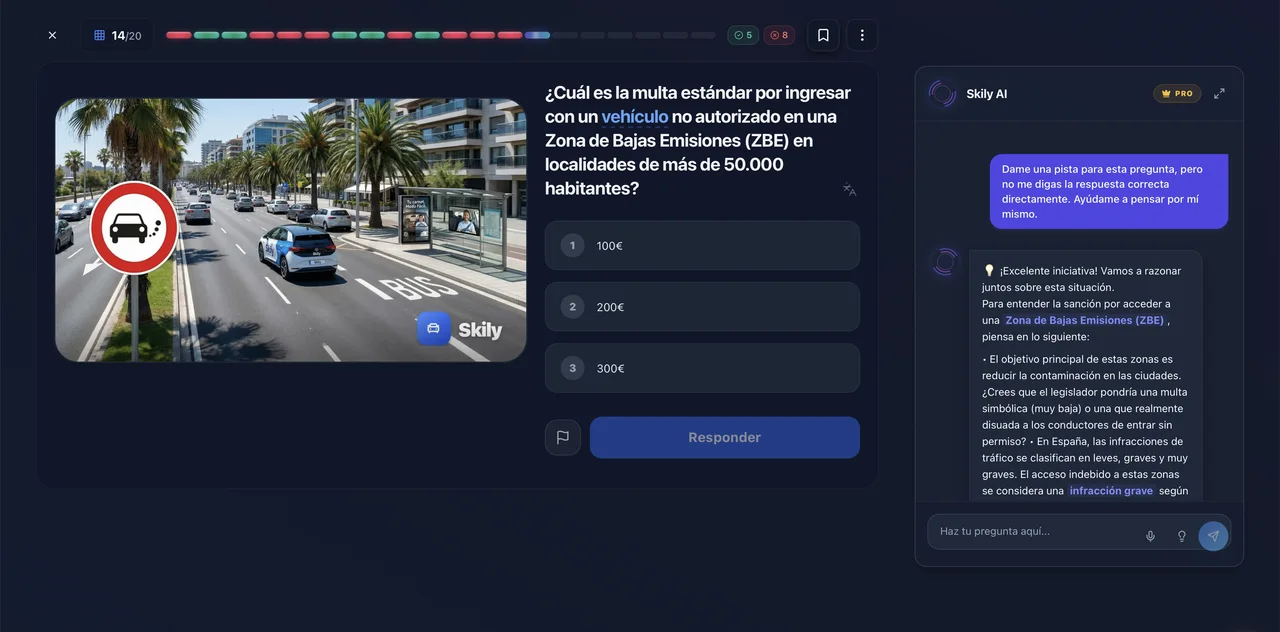Click the green correct answers counter showing 5
Viewport: 1280px width, 632px height.
coord(743,35)
